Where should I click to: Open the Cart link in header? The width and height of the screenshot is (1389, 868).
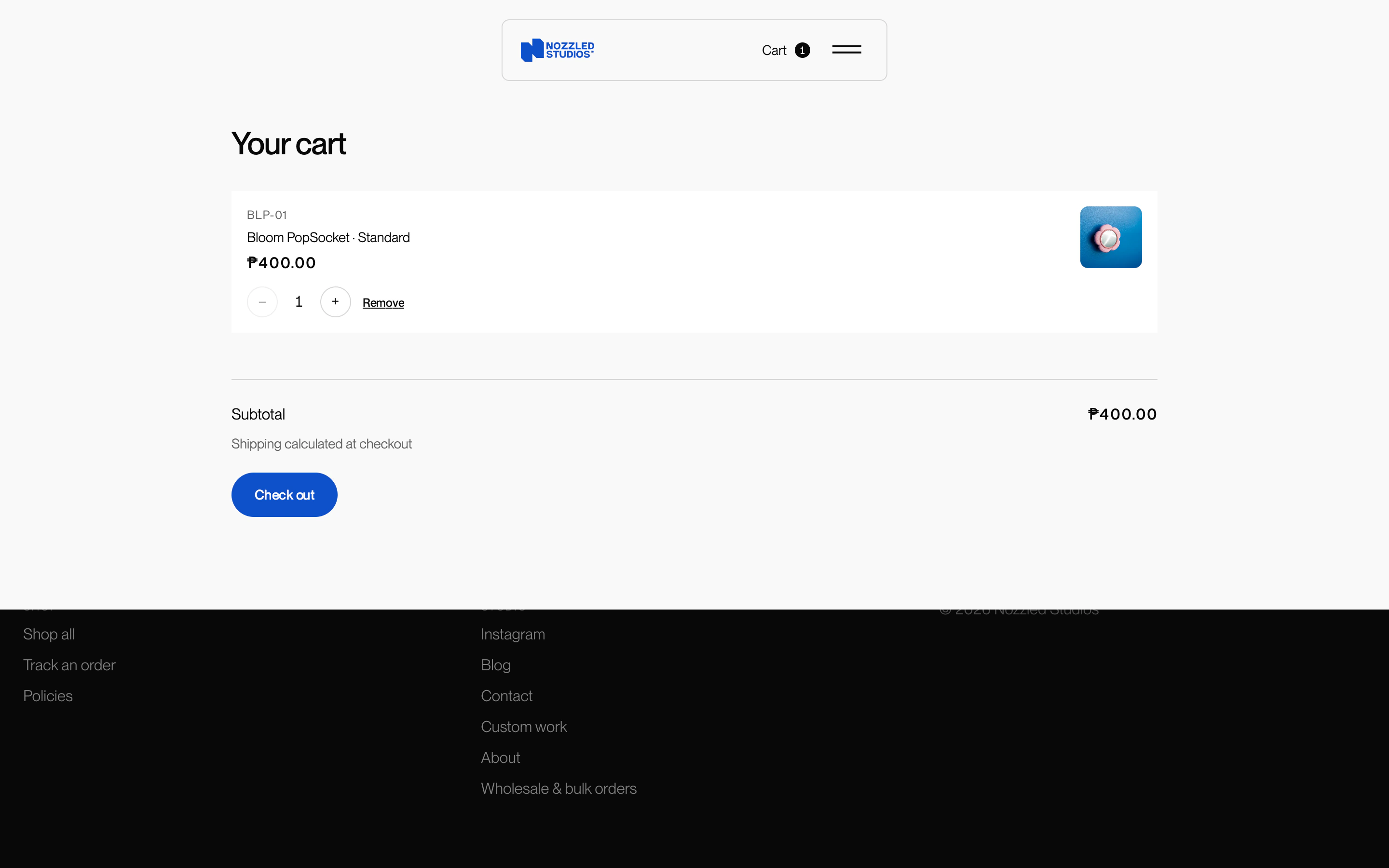click(774, 51)
